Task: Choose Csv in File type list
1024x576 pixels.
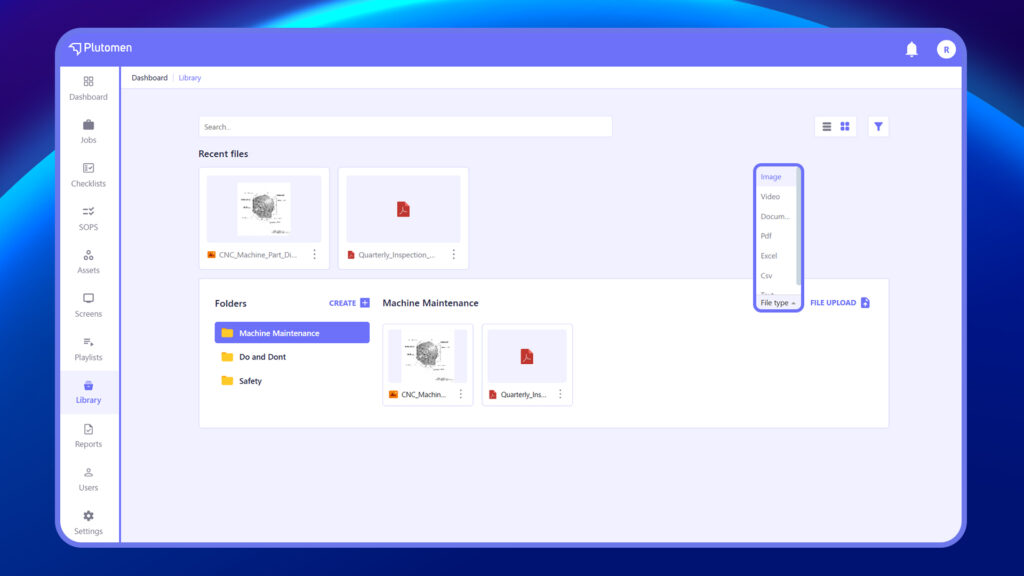Action: (x=776, y=276)
